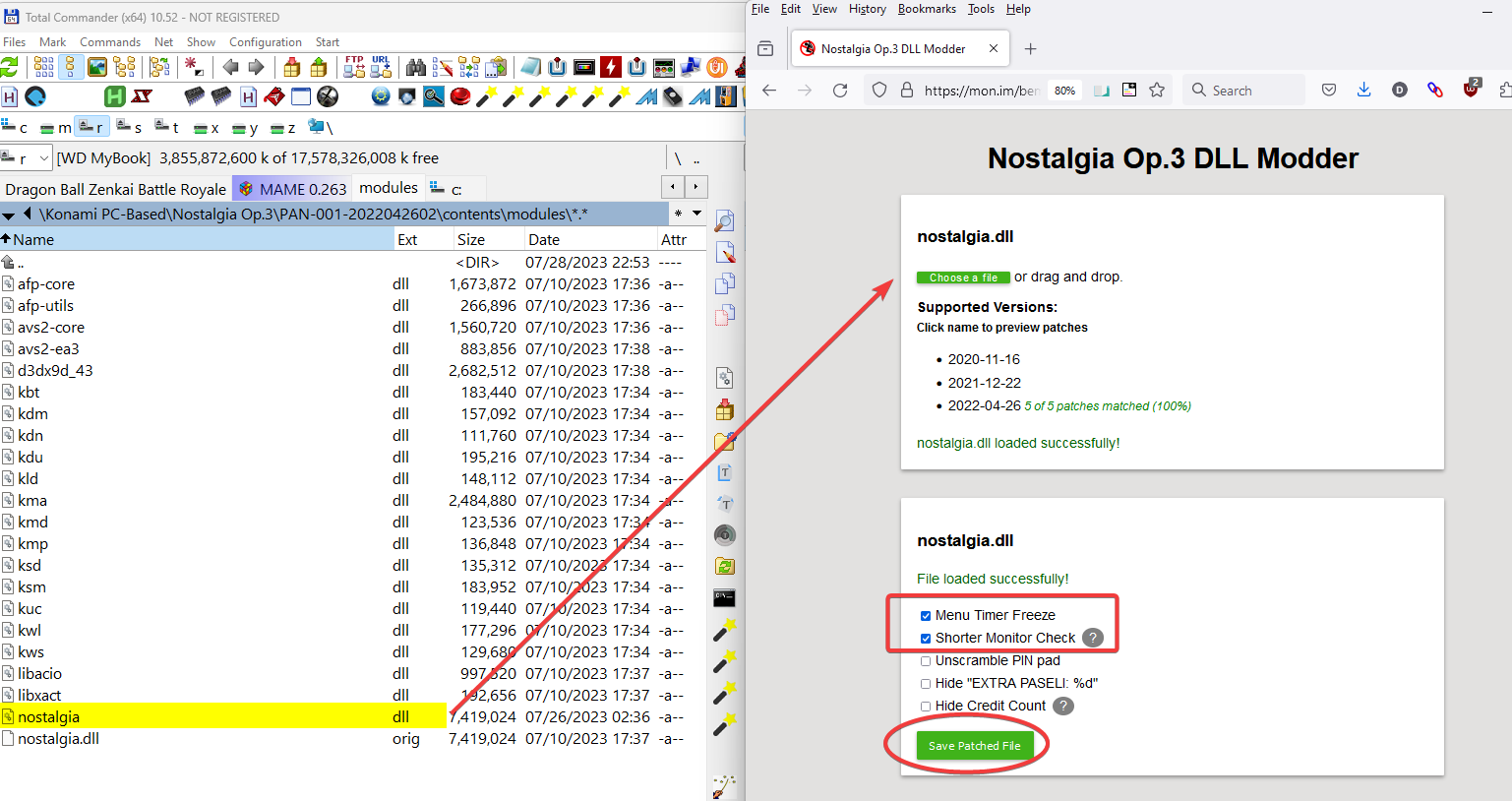Click the search-file icon in vertical button bar
Image resolution: width=1512 pixels, height=801 pixels.
725,221
